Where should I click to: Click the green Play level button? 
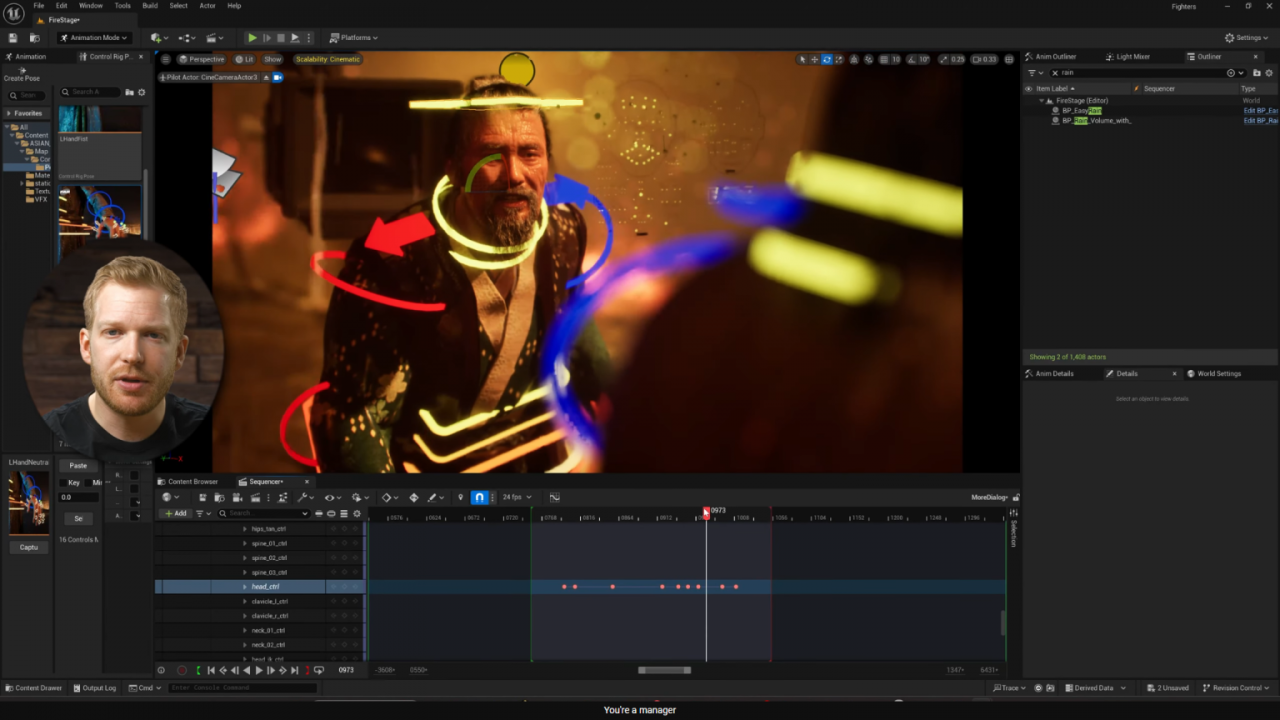252,38
